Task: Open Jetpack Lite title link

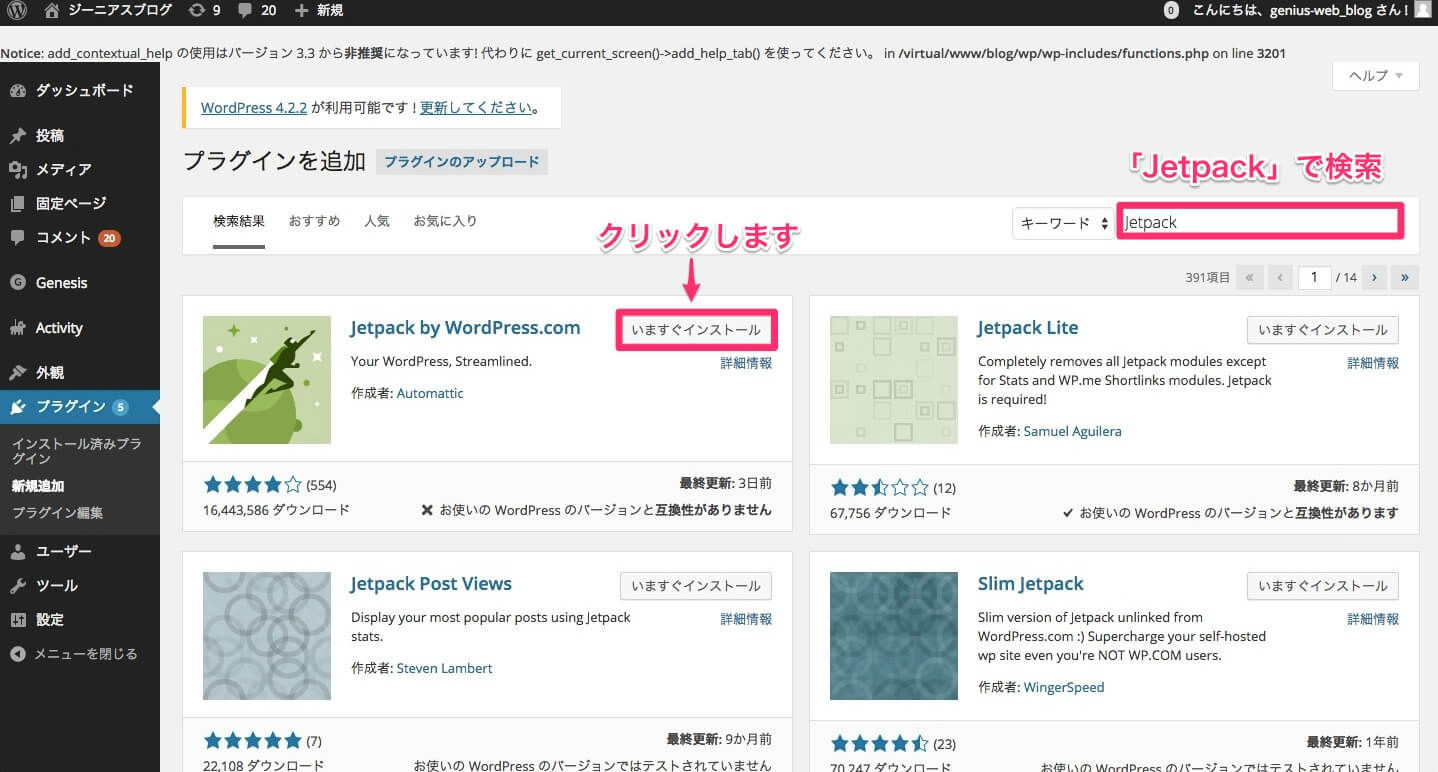Action: click(x=1028, y=328)
